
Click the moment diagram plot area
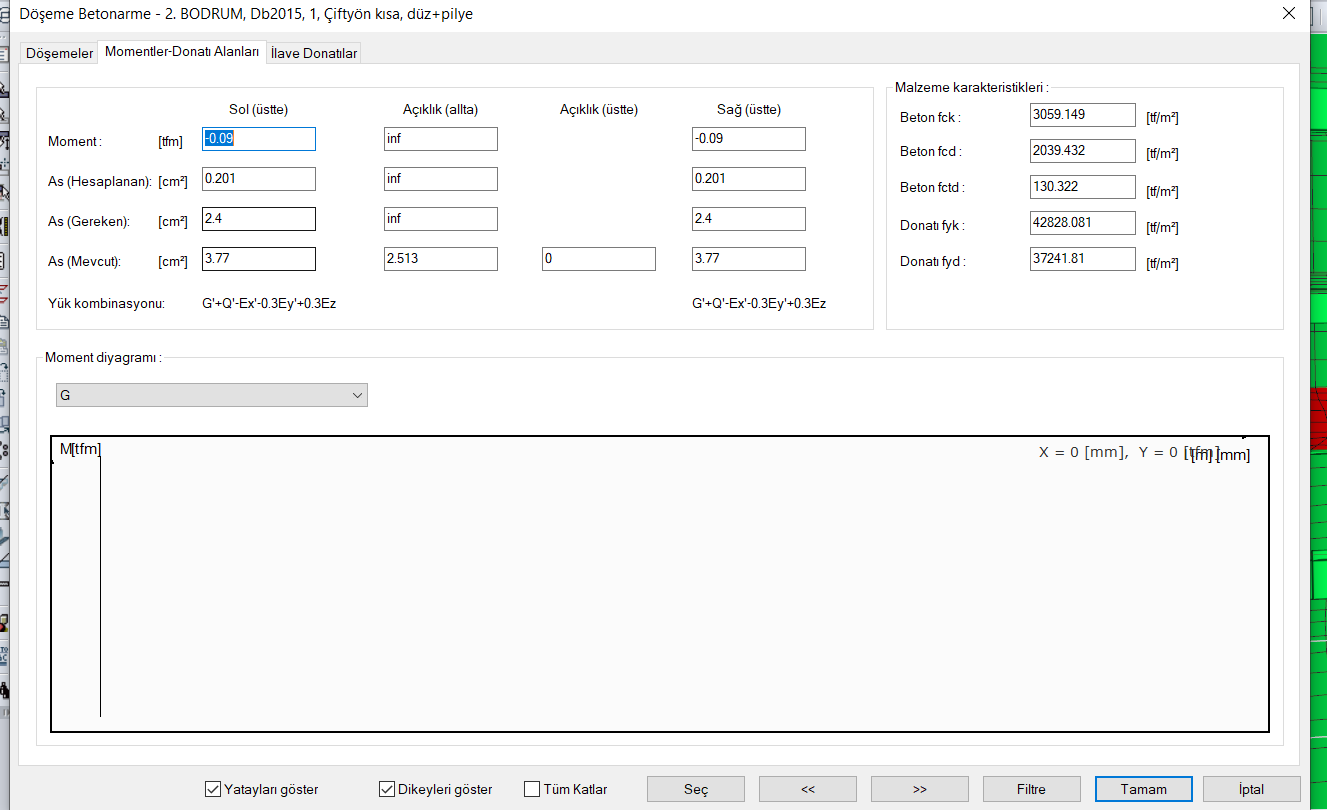point(660,584)
